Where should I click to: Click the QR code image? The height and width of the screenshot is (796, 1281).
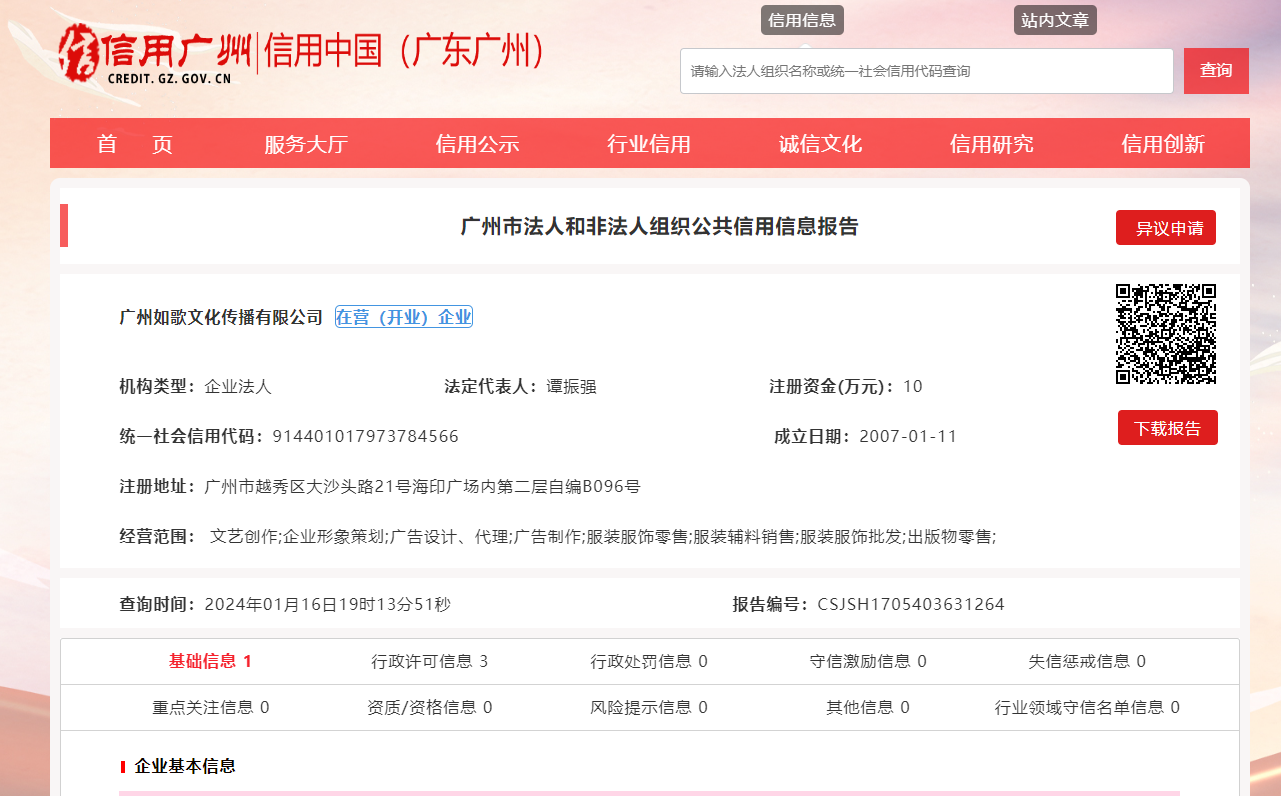coord(1166,334)
